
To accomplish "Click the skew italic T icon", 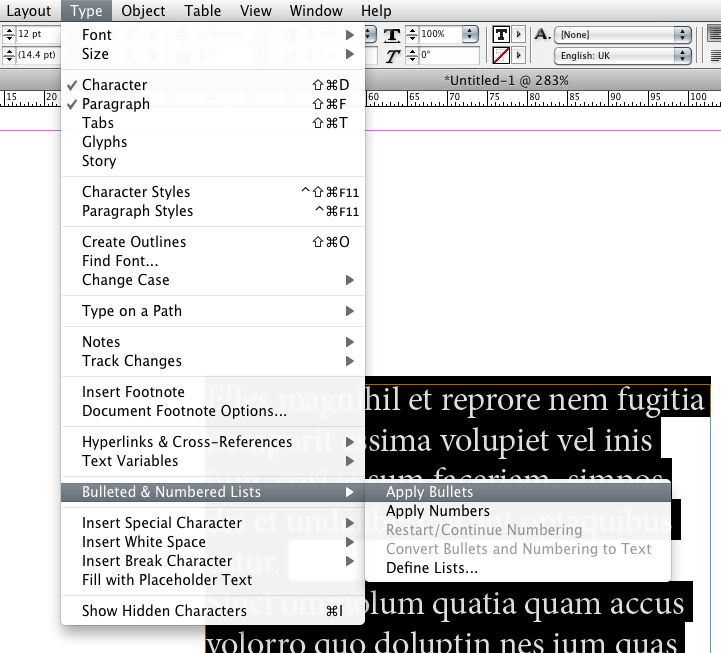I will click(392, 56).
